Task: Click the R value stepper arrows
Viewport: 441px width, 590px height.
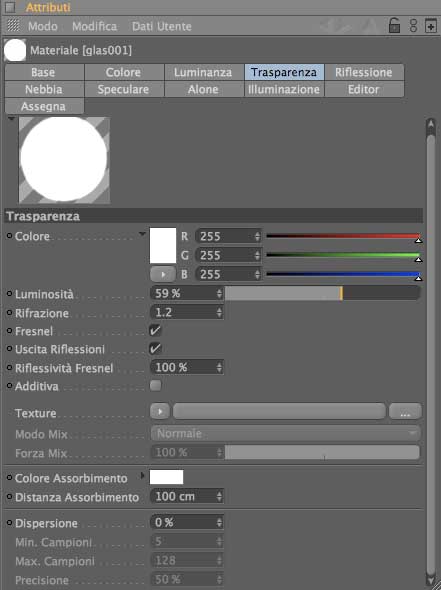Action: tap(257, 236)
